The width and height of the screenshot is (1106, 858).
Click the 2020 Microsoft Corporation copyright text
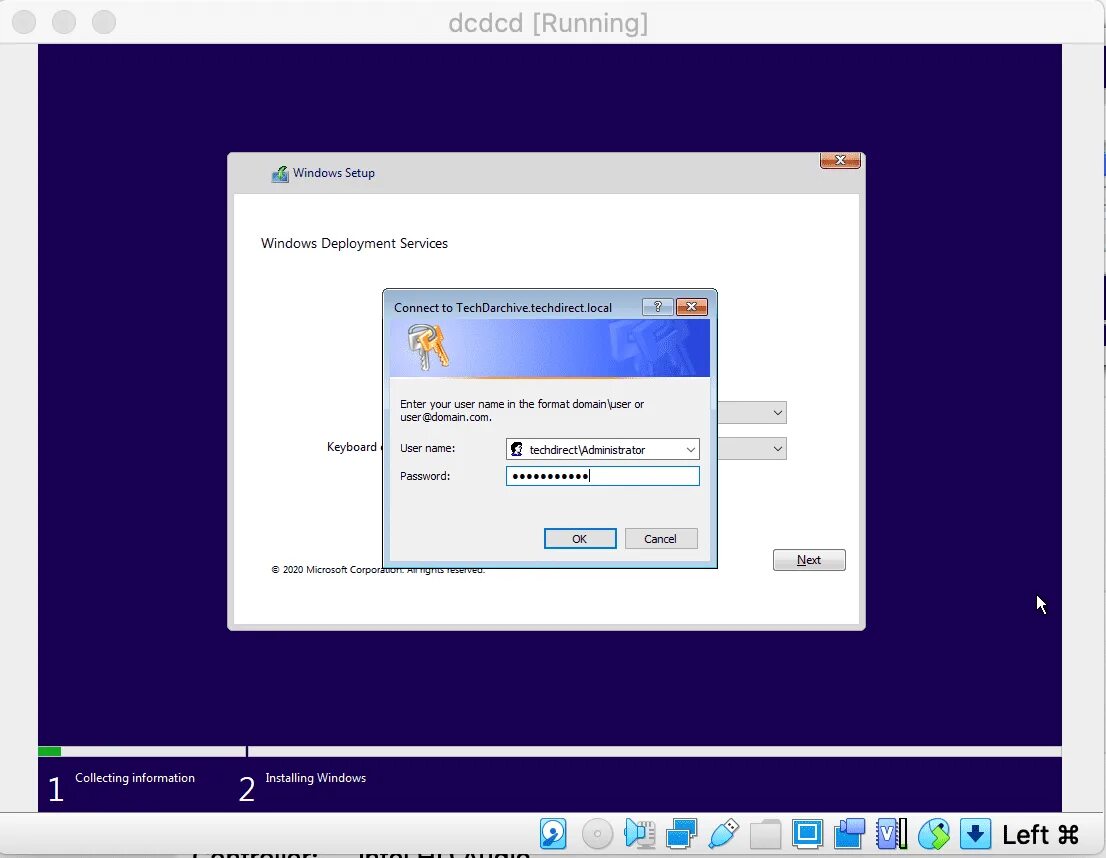378,569
